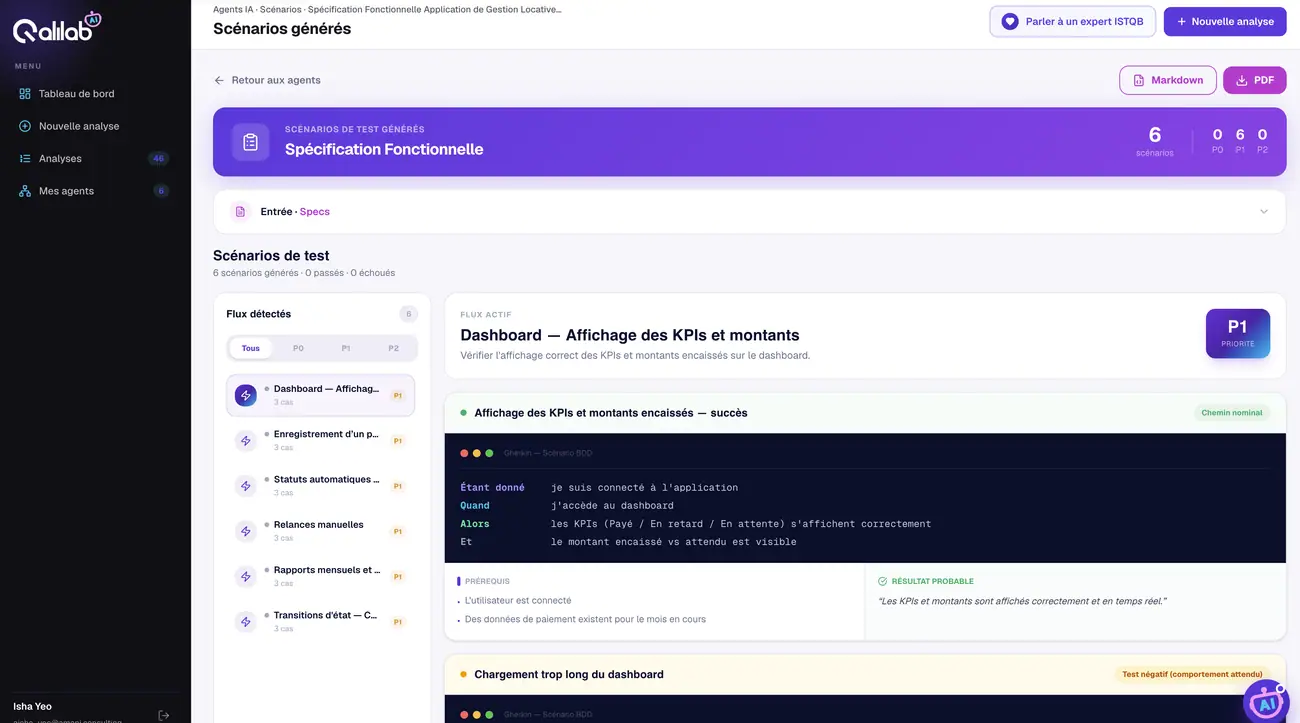Viewport: 1300px width, 723px height.
Task: Start a new analysis with top-right button
Action: pyautogui.click(x=1225, y=21)
